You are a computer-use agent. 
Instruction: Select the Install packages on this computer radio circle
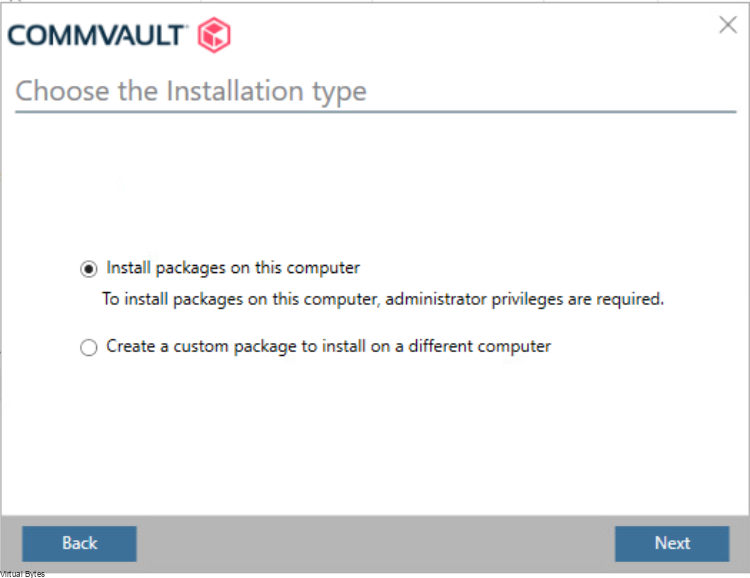[x=88, y=268]
